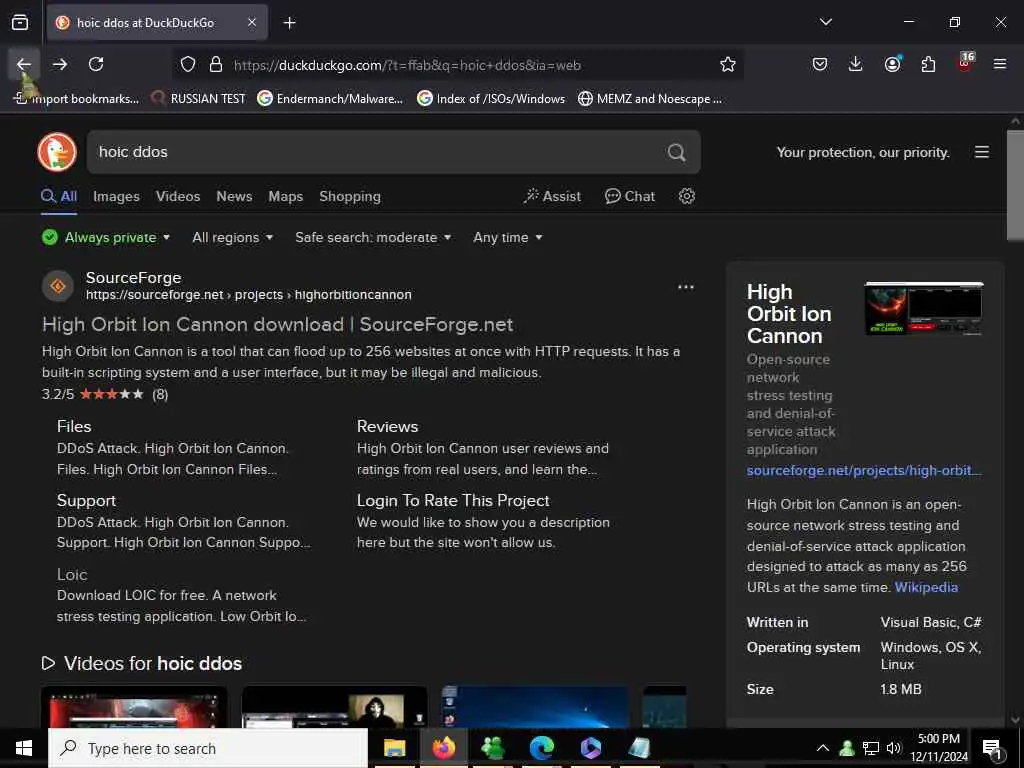Open the Support sitelink
Viewport: 1024px width, 768px height.
(86, 500)
